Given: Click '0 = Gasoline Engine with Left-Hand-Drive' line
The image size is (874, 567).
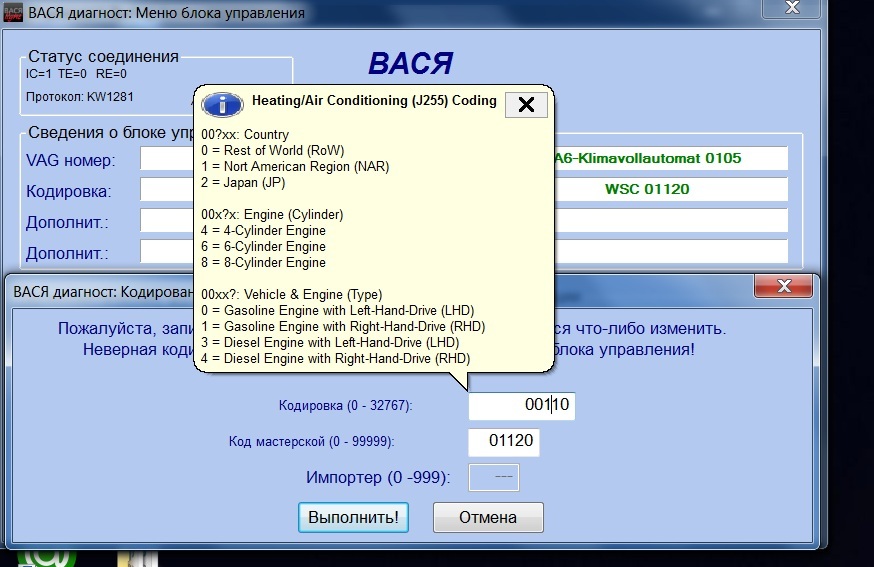Looking at the screenshot, I should [x=337, y=311].
